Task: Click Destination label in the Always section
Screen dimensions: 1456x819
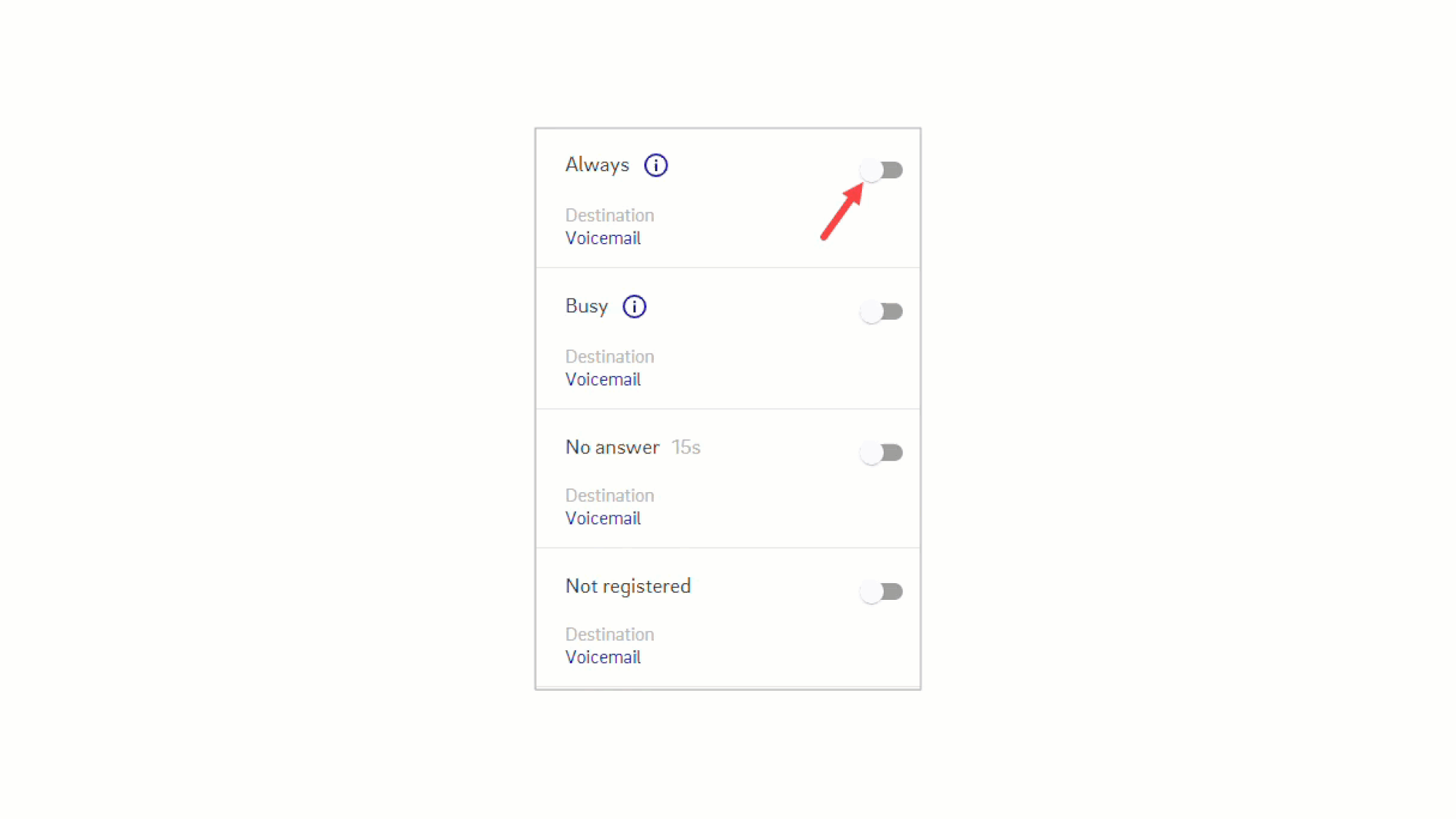Action: tap(609, 215)
